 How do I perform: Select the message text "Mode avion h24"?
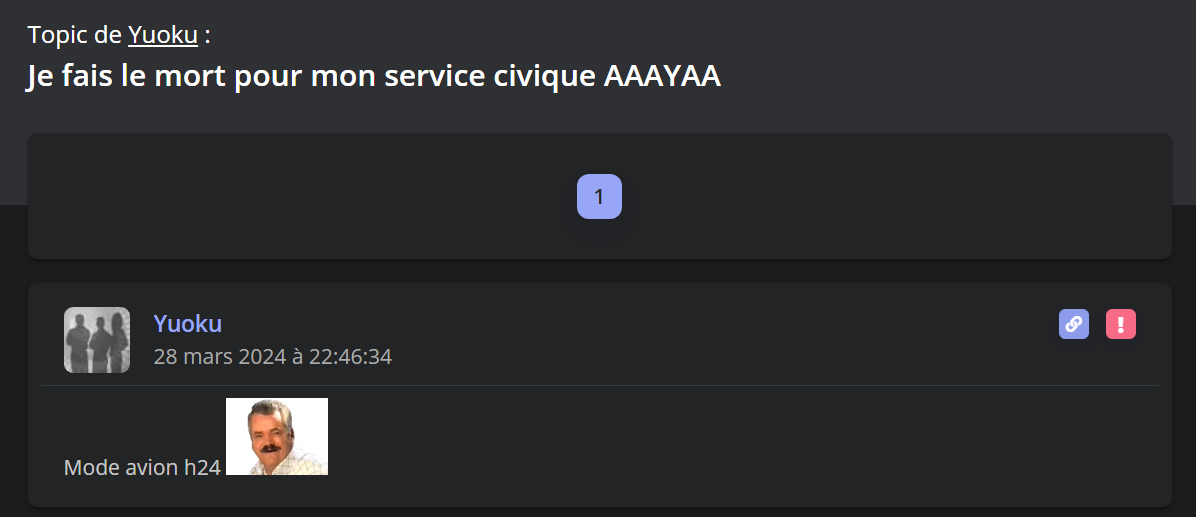coord(142,467)
